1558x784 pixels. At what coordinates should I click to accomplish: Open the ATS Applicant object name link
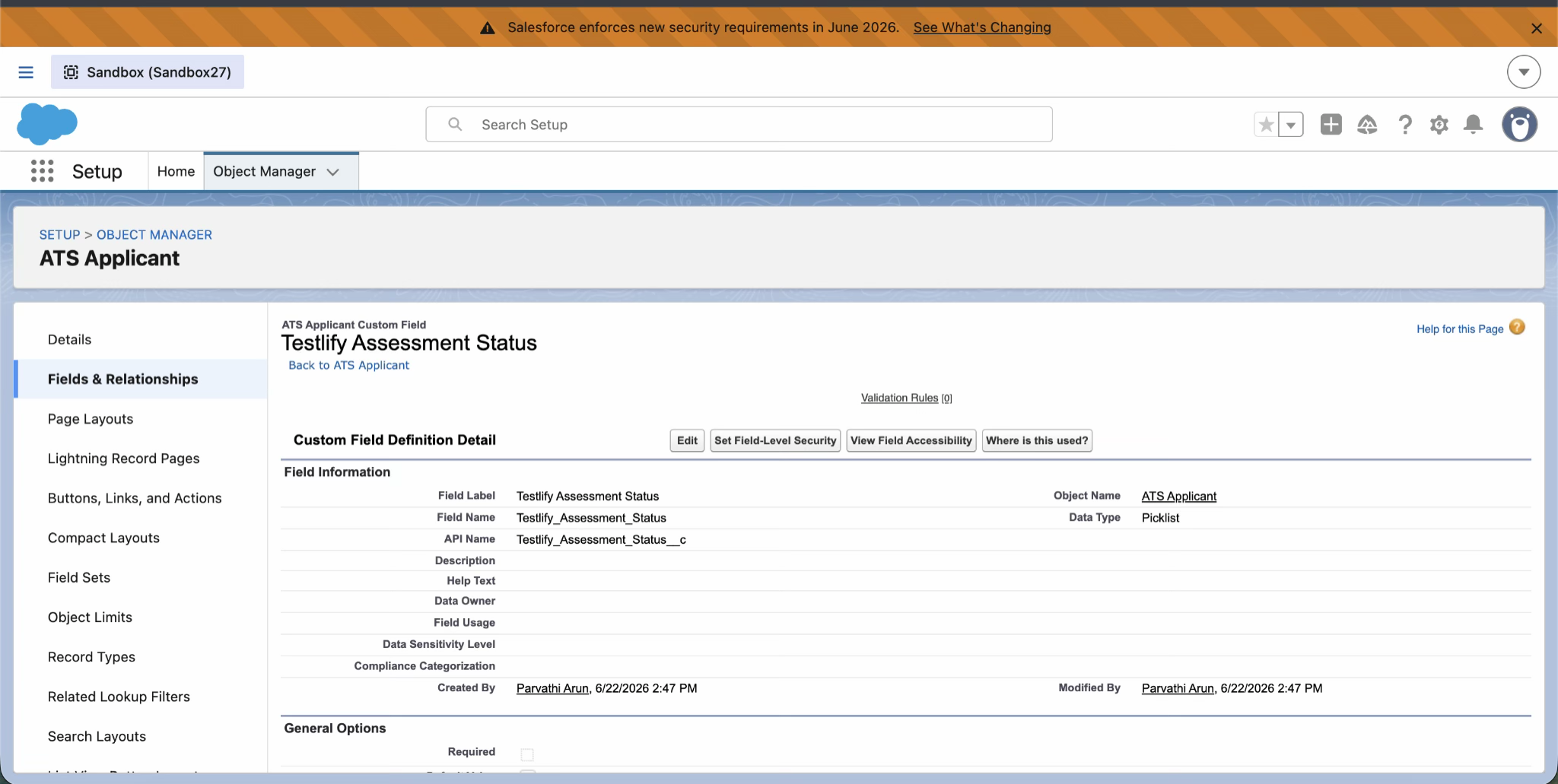1179,496
